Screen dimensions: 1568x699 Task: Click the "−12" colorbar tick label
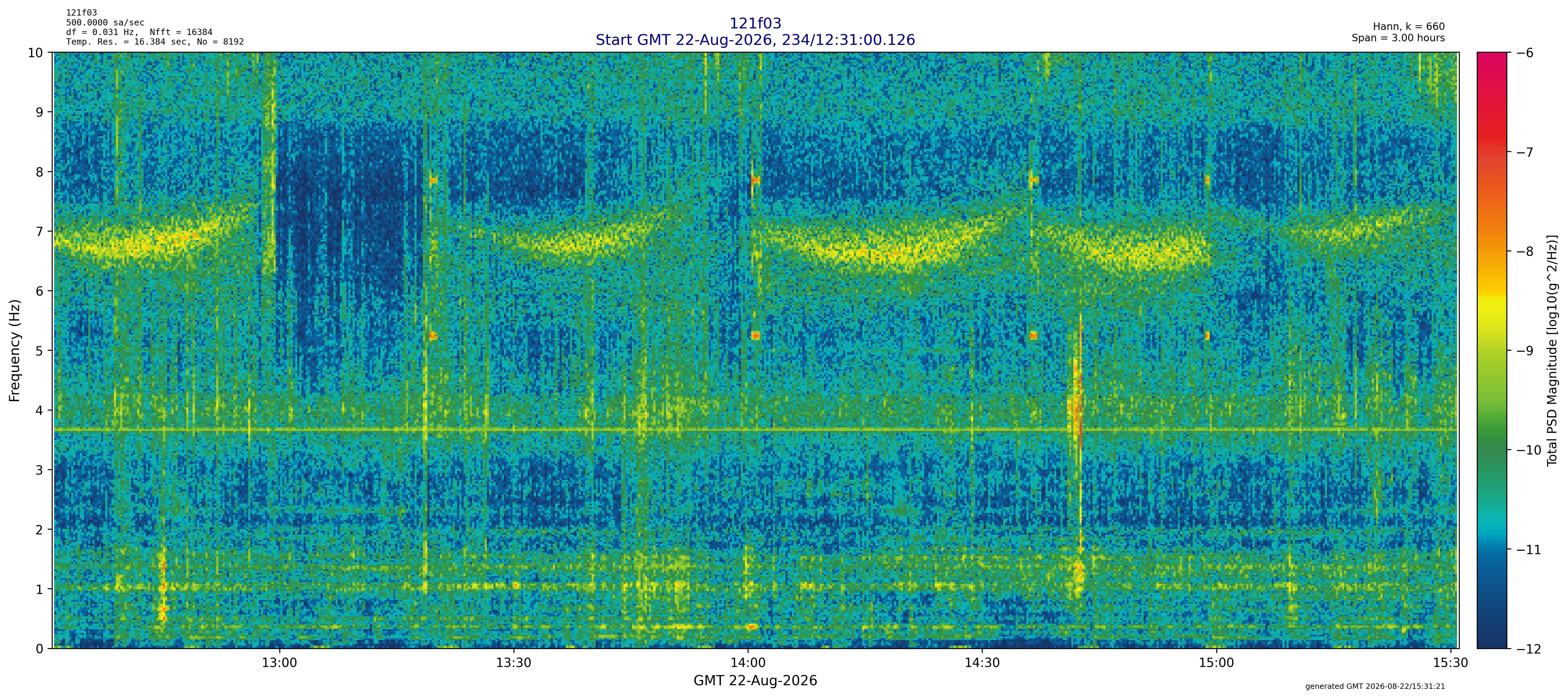[1529, 649]
